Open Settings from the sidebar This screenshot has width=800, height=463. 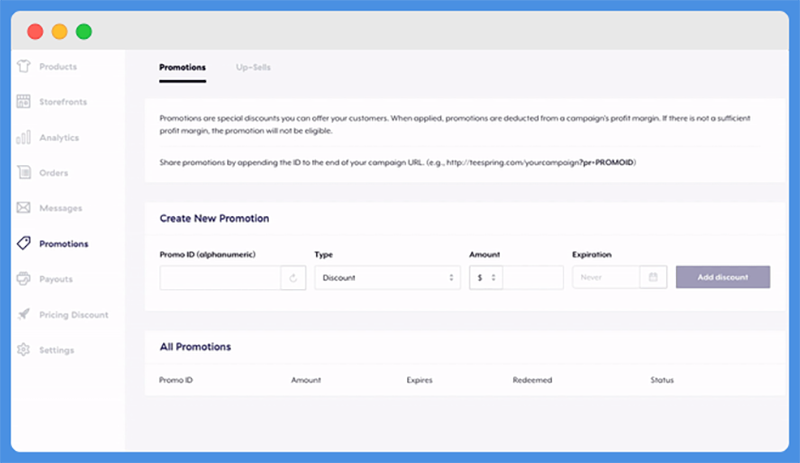tap(57, 350)
